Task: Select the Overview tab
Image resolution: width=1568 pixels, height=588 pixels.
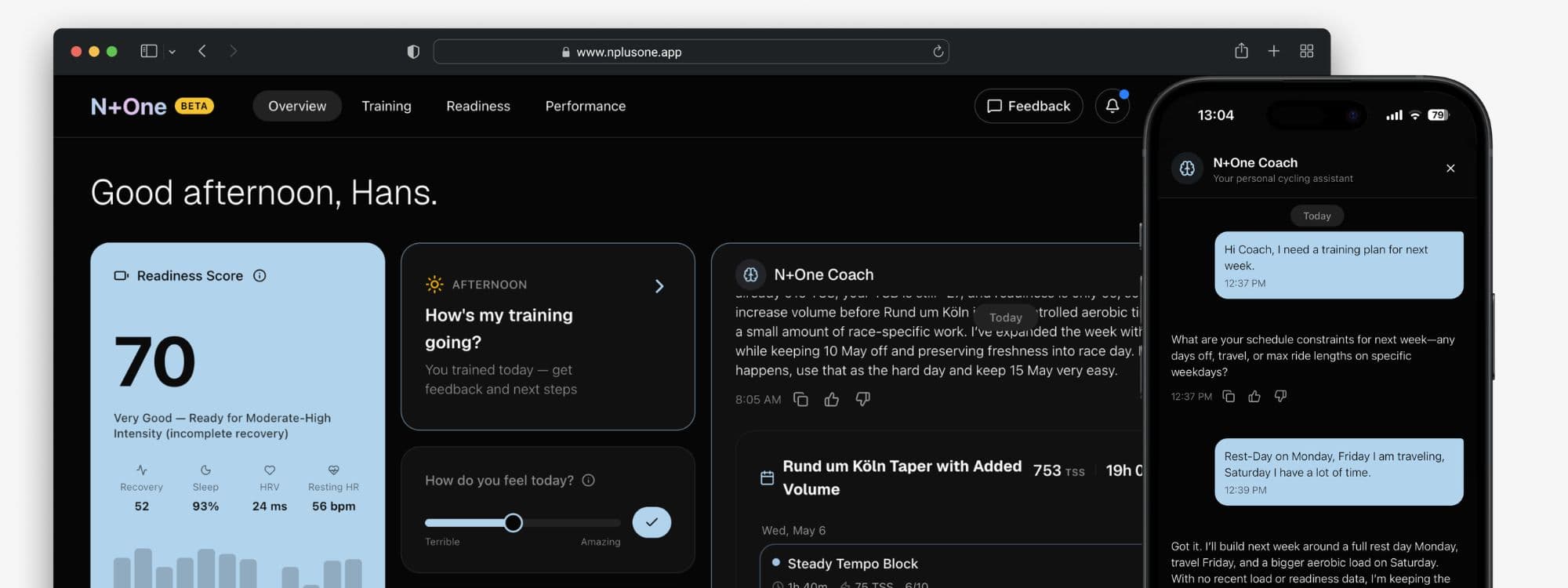Action: pyautogui.click(x=297, y=106)
